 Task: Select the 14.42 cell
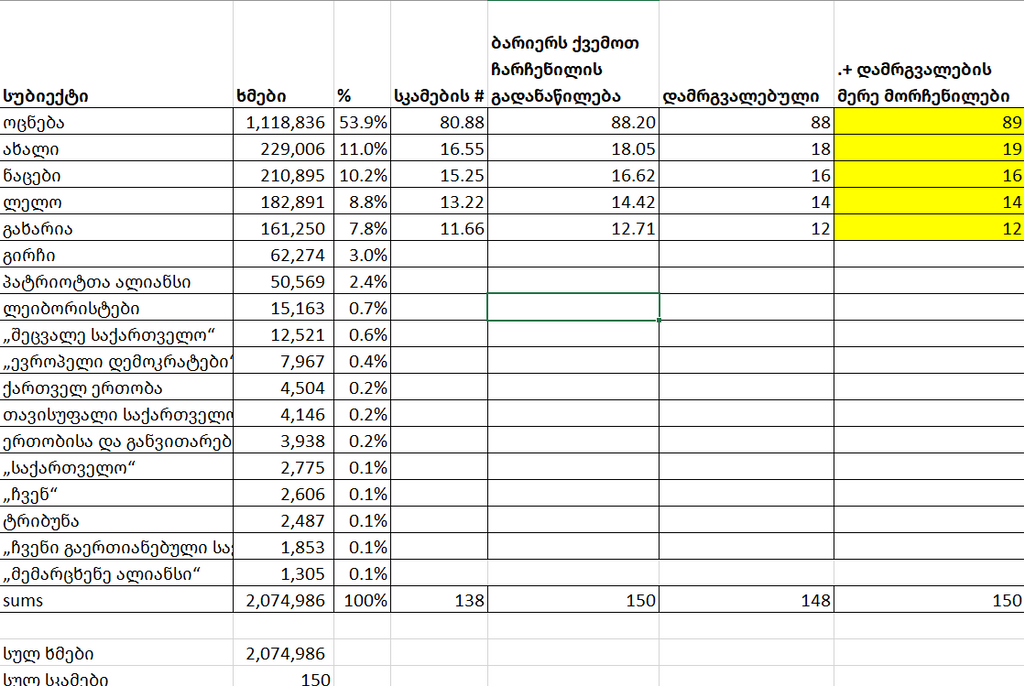[573, 202]
